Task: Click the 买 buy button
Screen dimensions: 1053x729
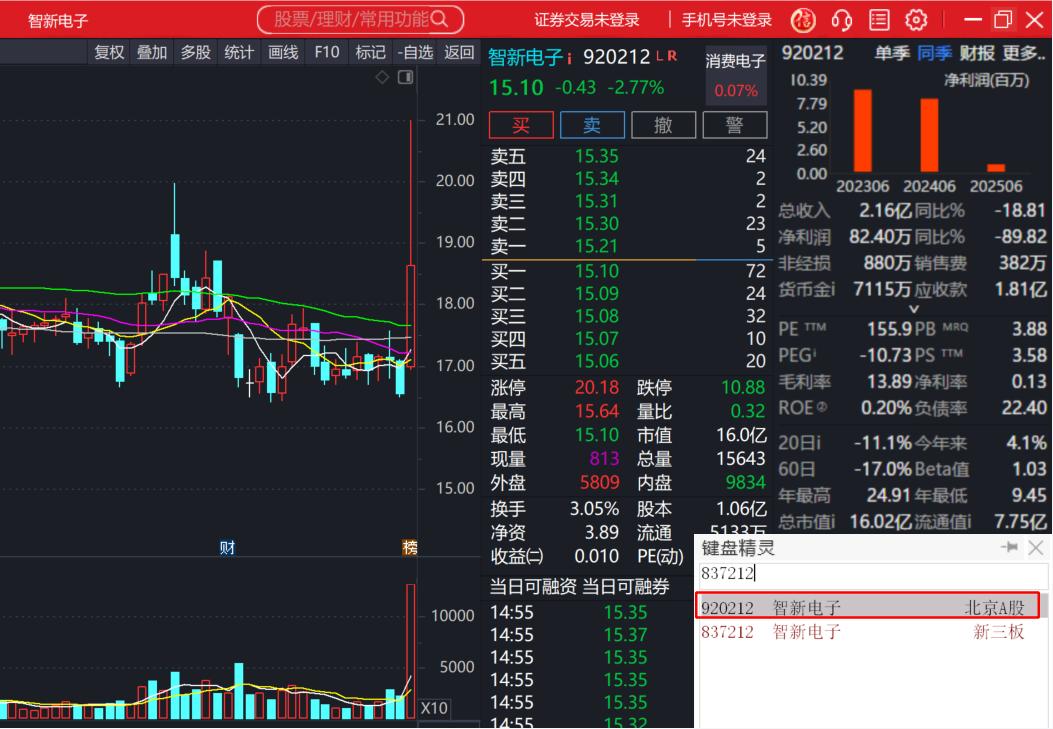Action: pos(521,125)
